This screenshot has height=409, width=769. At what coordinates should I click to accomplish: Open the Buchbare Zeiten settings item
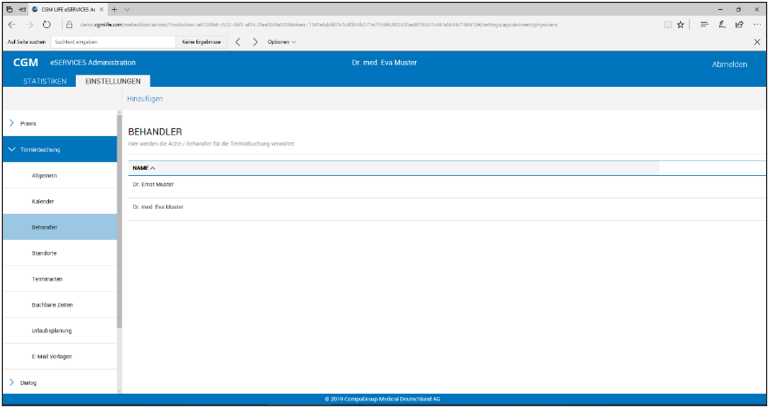pyautogui.click(x=60, y=305)
